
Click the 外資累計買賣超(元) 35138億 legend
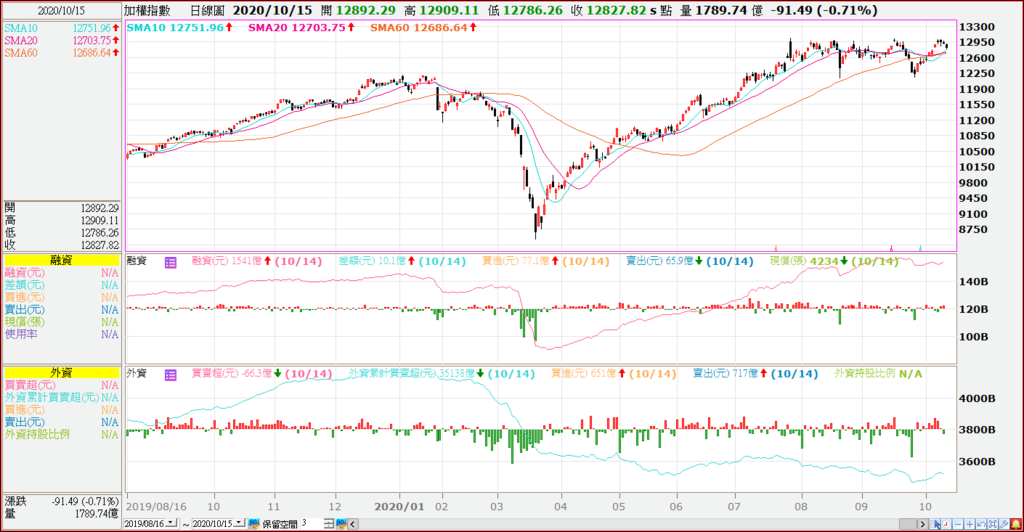pos(441,374)
